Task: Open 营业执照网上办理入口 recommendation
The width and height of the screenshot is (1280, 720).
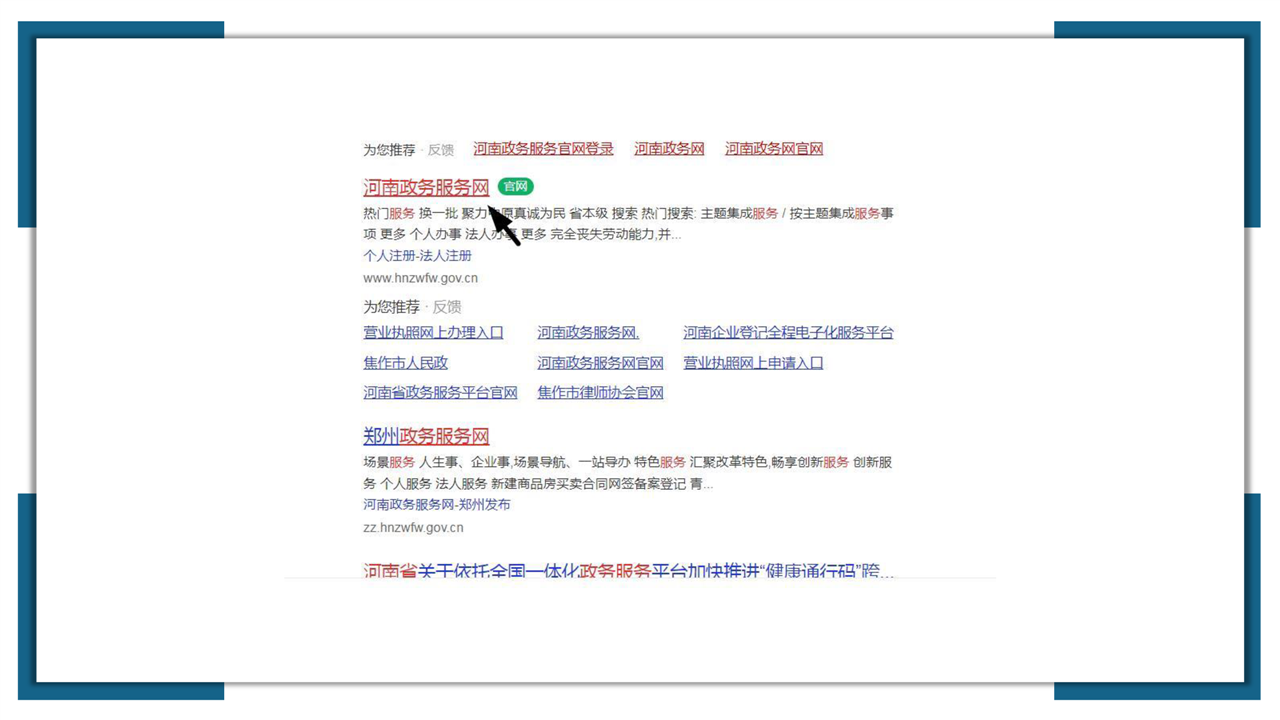Action: [433, 333]
